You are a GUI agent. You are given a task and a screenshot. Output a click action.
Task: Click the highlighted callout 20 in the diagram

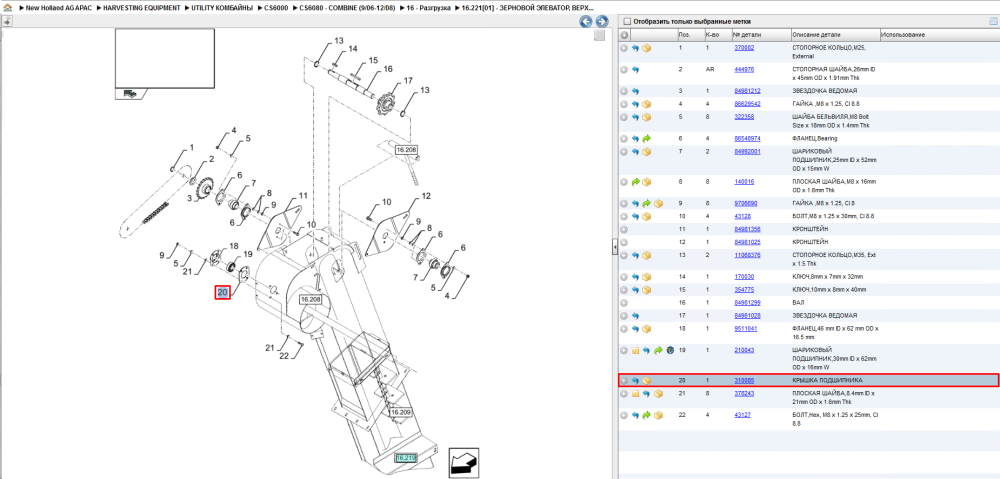(x=223, y=293)
